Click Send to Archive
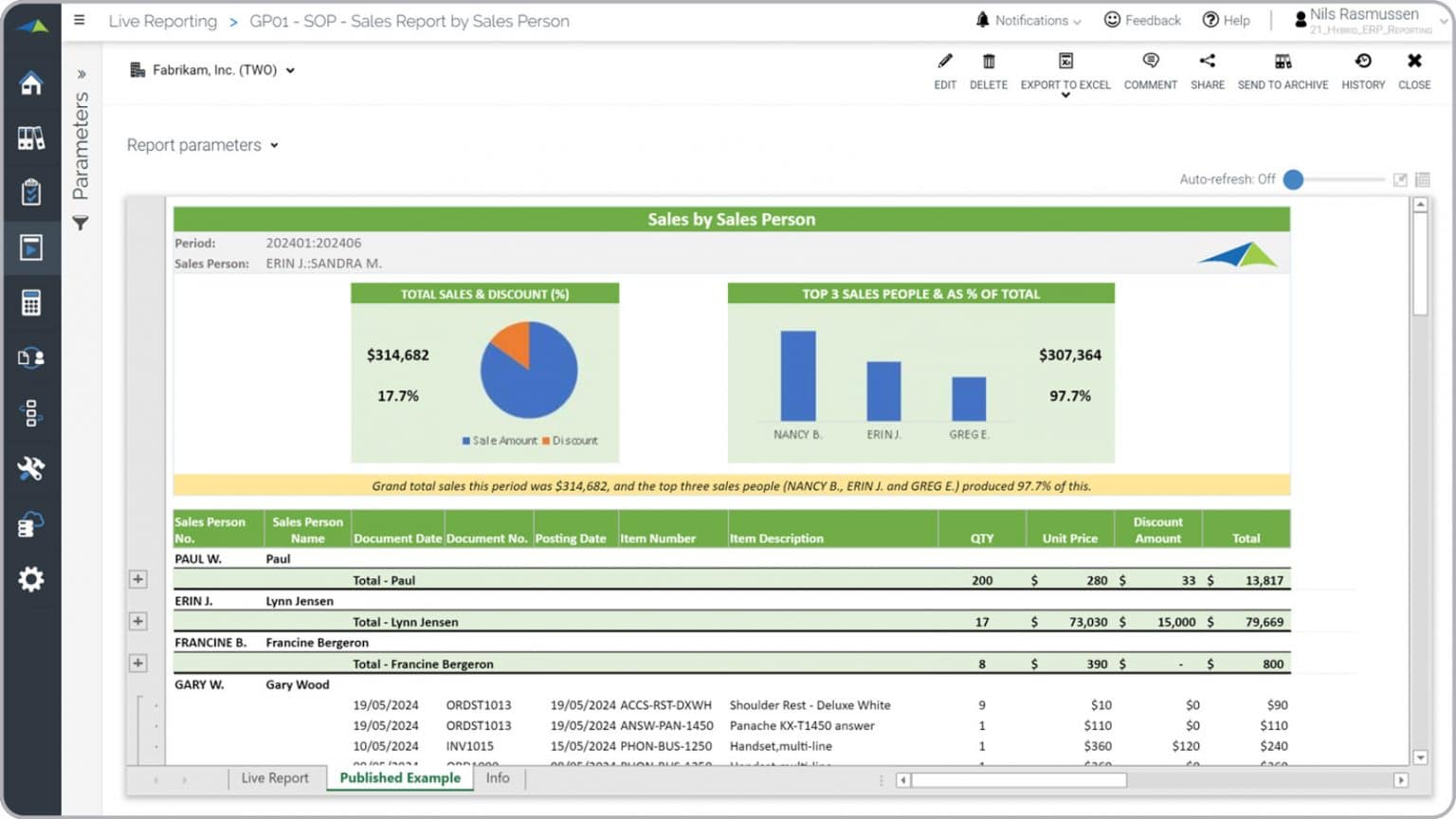1456x819 pixels. coord(1283,71)
